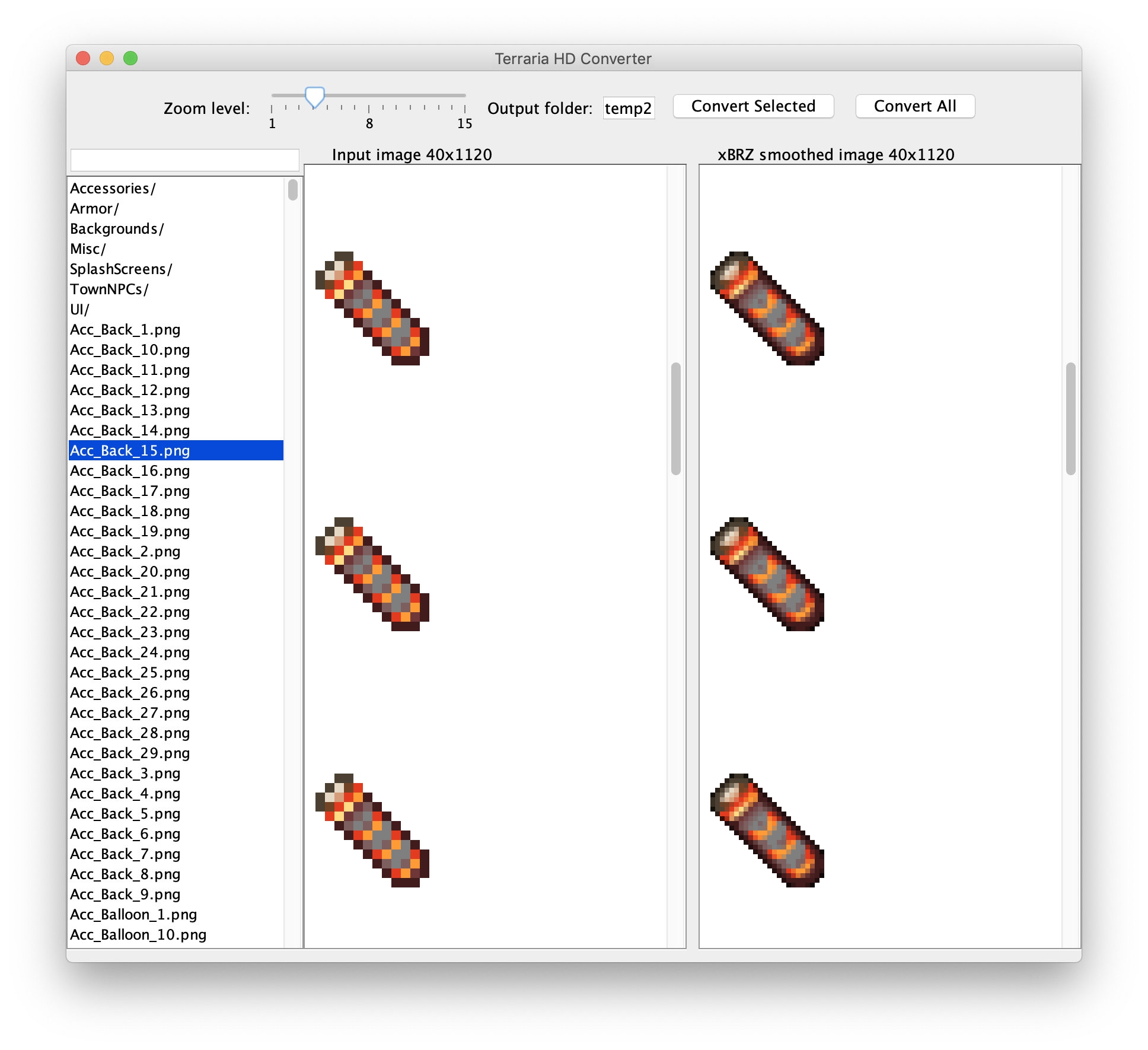Click the green zoom window button
This screenshot has width=1148, height=1050.
(x=130, y=58)
